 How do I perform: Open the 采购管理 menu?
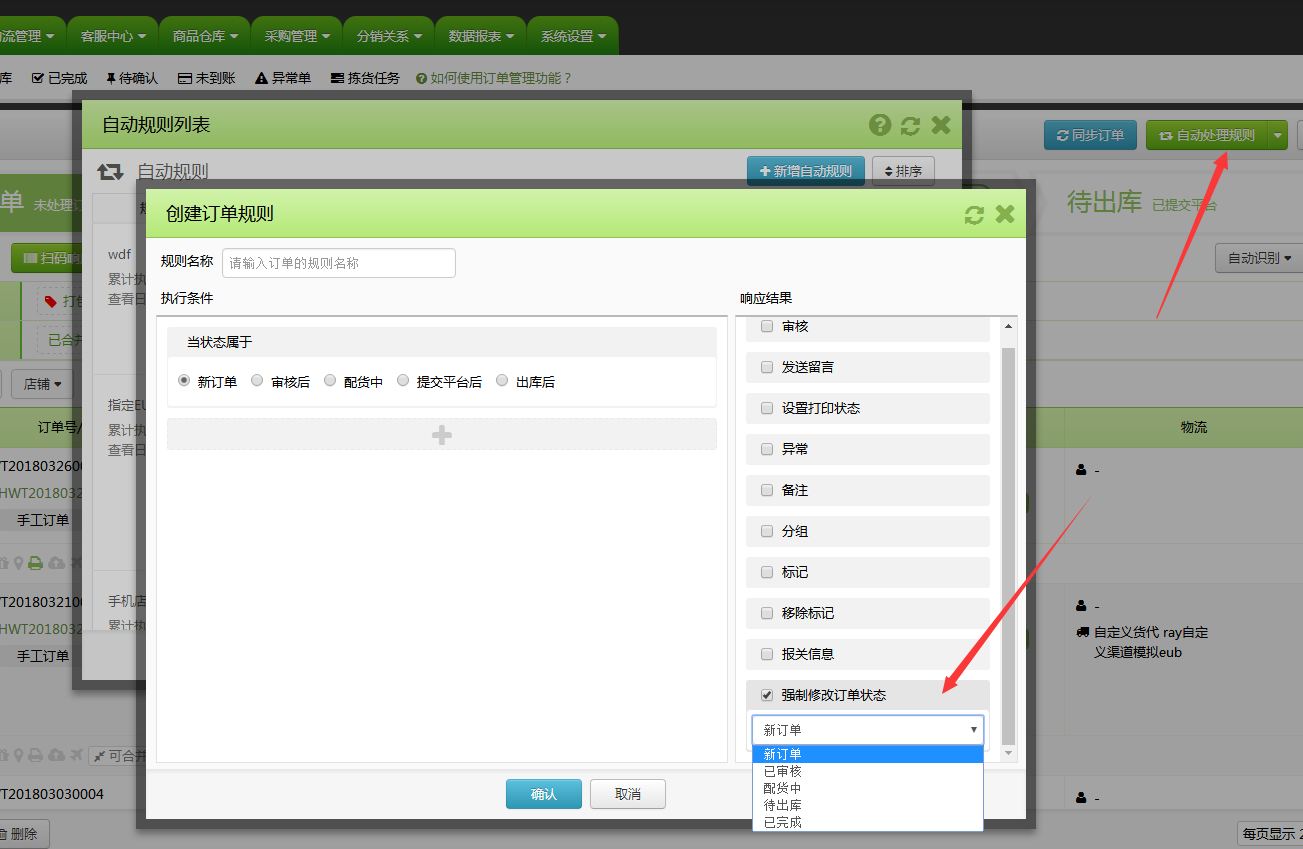point(297,36)
